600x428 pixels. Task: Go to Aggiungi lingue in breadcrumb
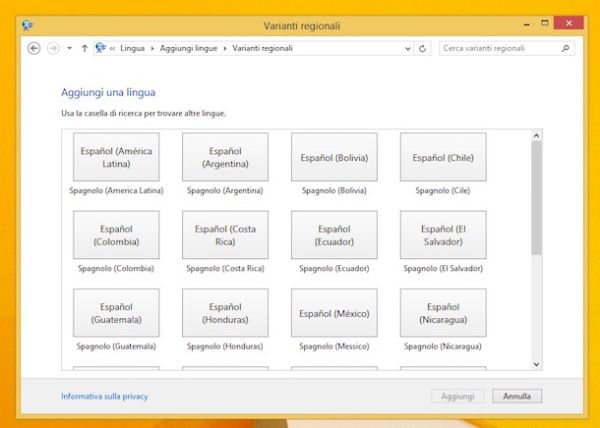pos(190,48)
